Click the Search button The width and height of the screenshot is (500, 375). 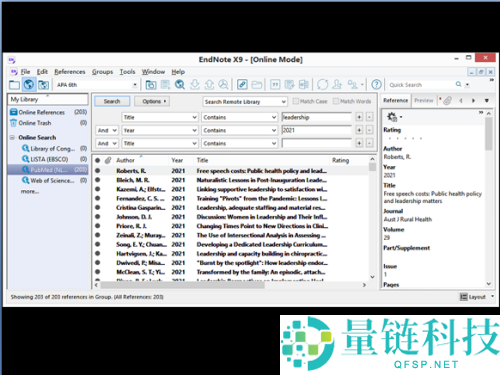tap(112, 101)
